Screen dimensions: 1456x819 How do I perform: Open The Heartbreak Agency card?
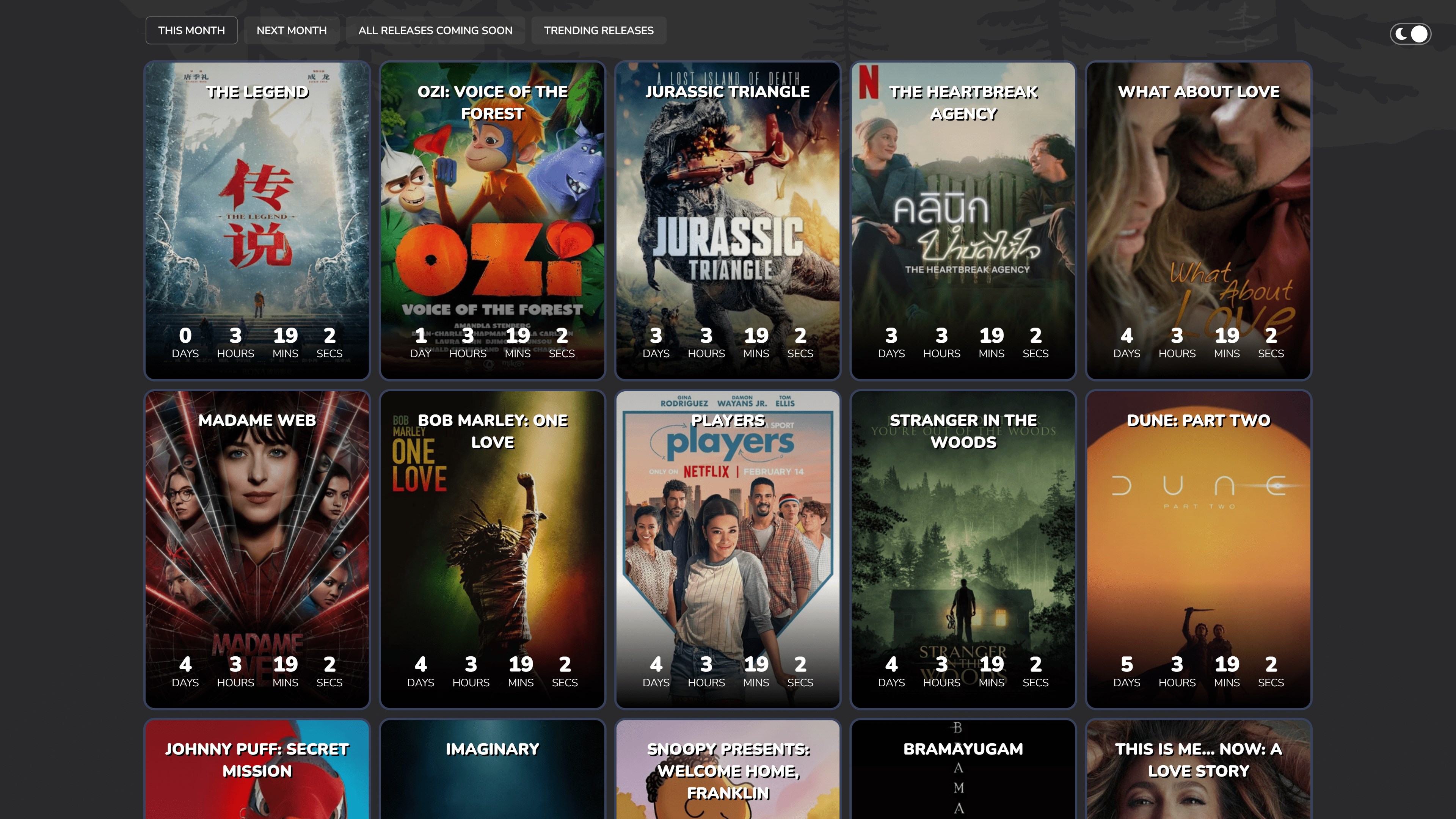(963, 220)
